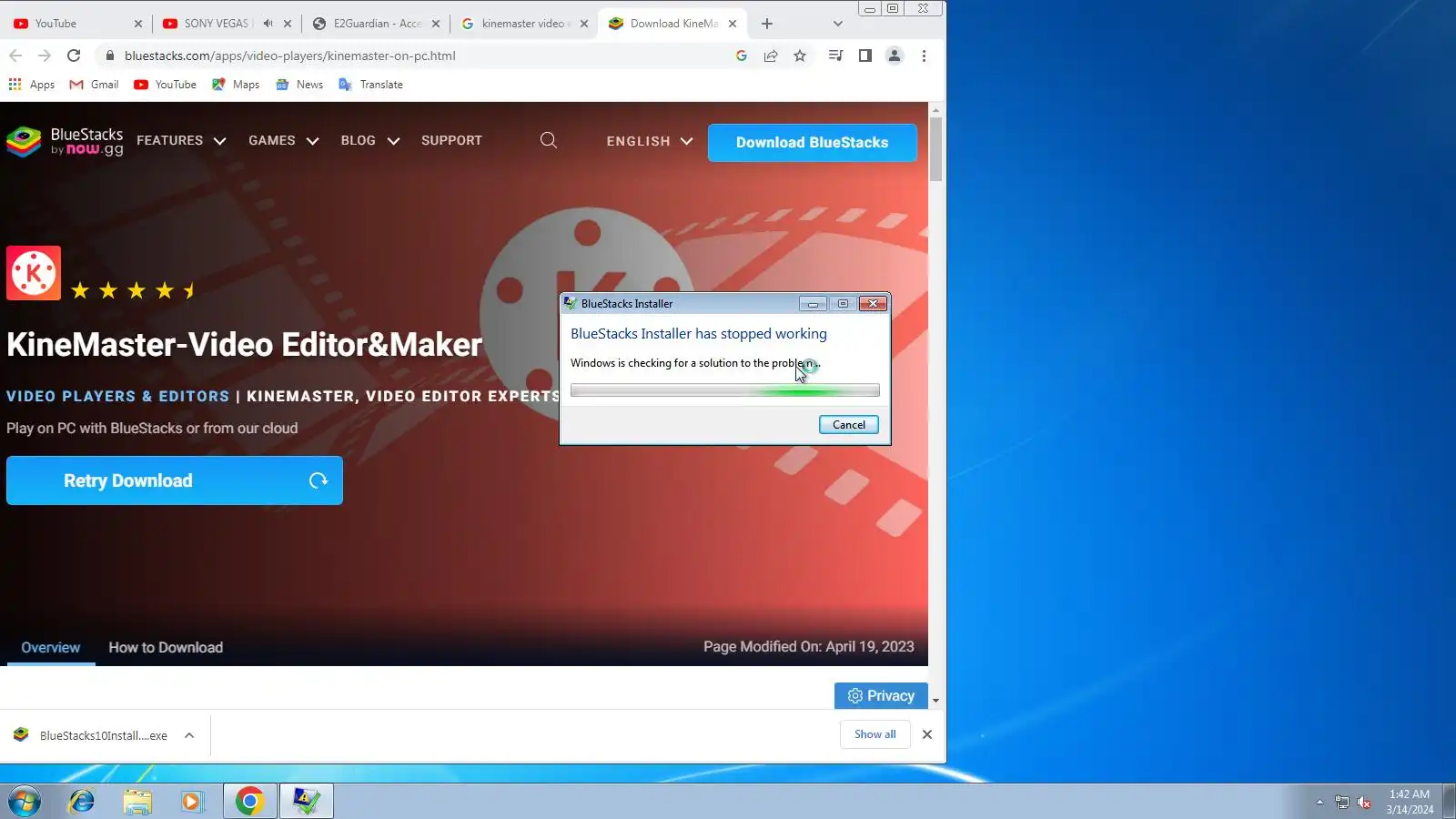Cancel the BlueStacks Installer error dialog
The width and height of the screenshot is (1456, 819).
pos(849,425)
